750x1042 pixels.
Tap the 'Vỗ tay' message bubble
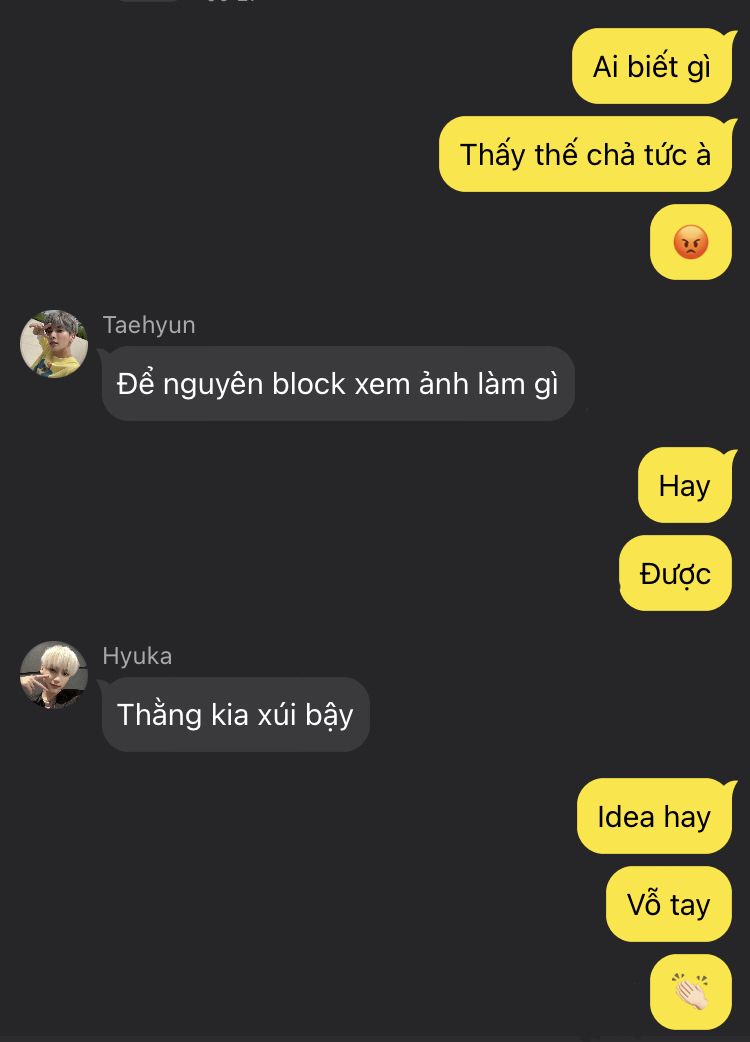[669, 904]
